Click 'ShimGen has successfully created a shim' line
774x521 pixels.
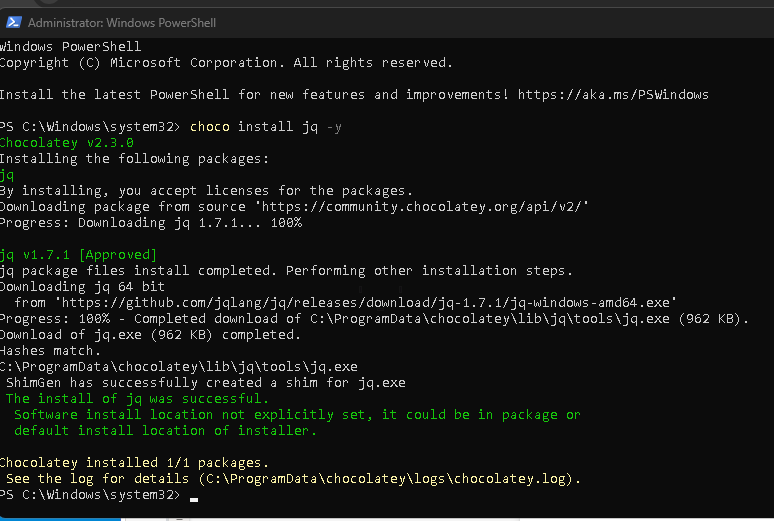206,382
